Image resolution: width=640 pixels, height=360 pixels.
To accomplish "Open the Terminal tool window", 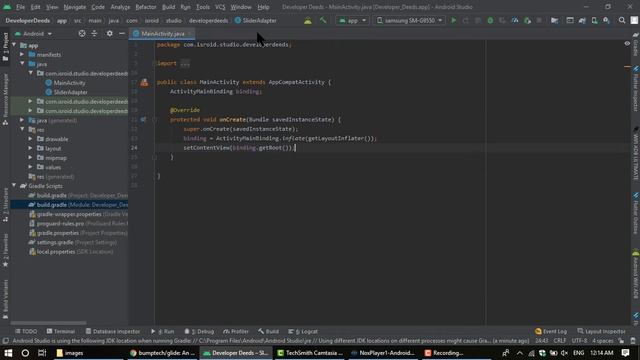I will pos(60,331).
